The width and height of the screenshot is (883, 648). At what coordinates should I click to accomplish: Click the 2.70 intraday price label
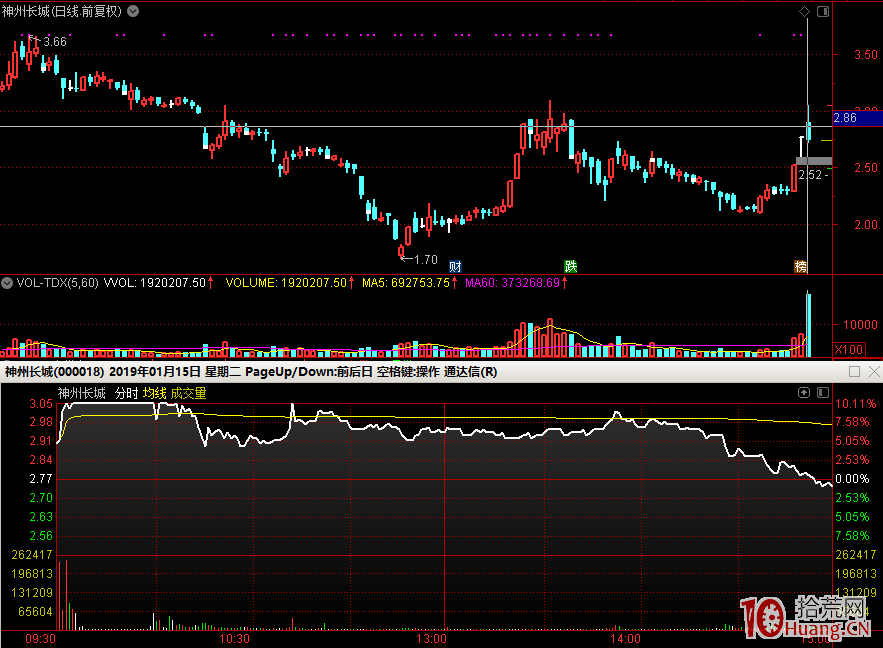pyautogui.click(x=41, y=498)
